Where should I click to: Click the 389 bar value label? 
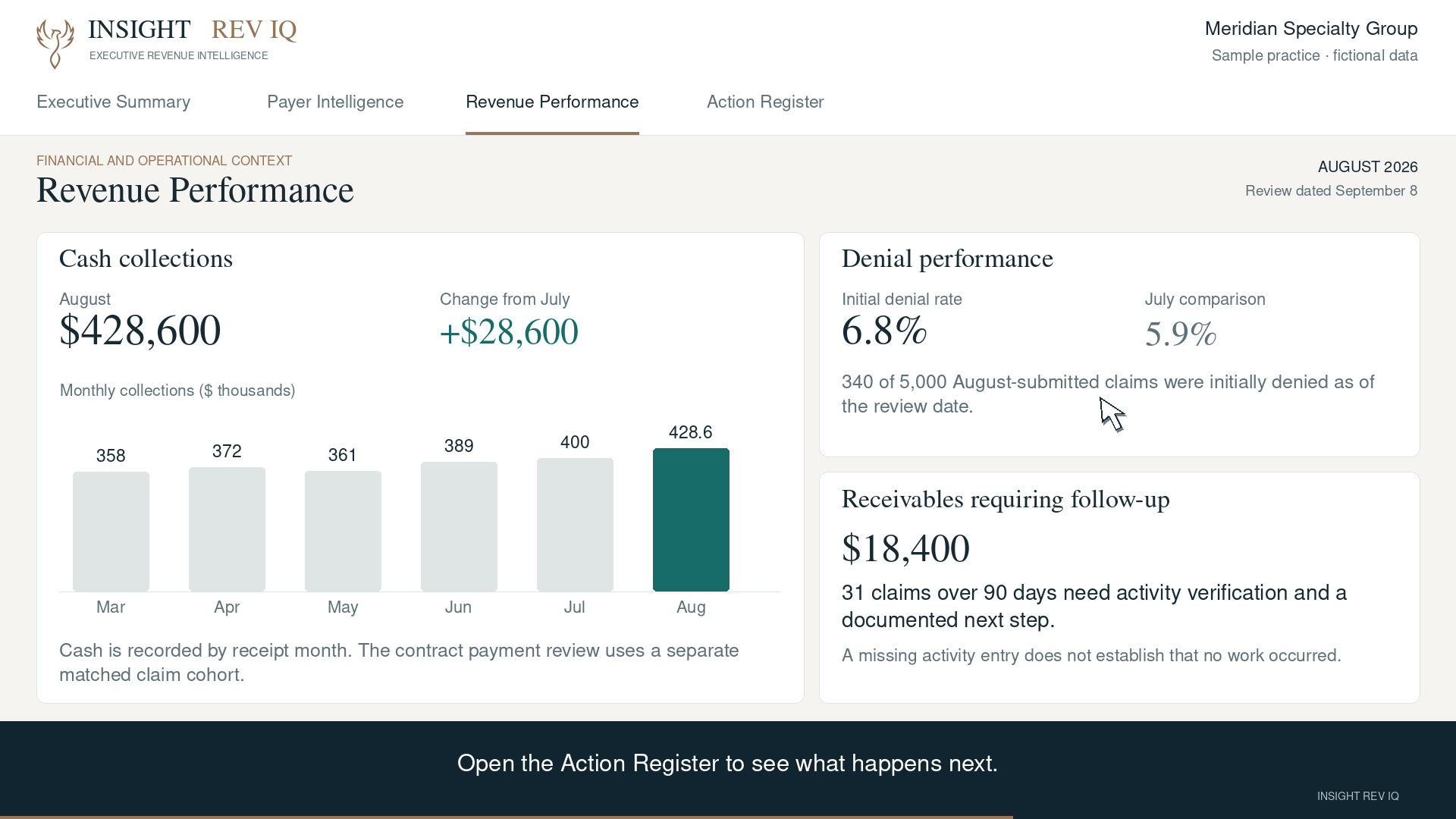click(x=459, y=446)
